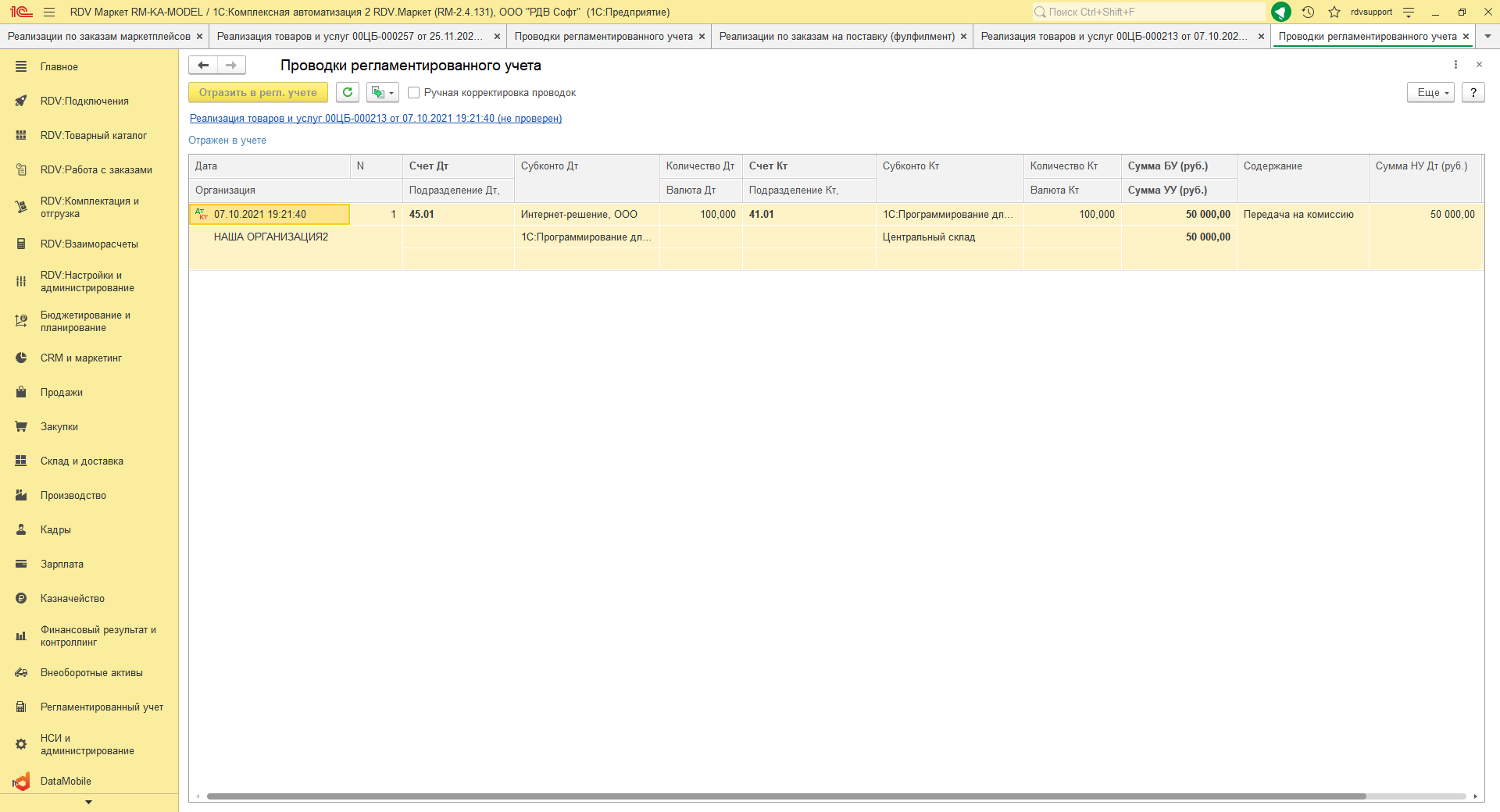This screenshot has width=1500, height=812.
Task: Open the notifications bell icon
Action: 1281,12
